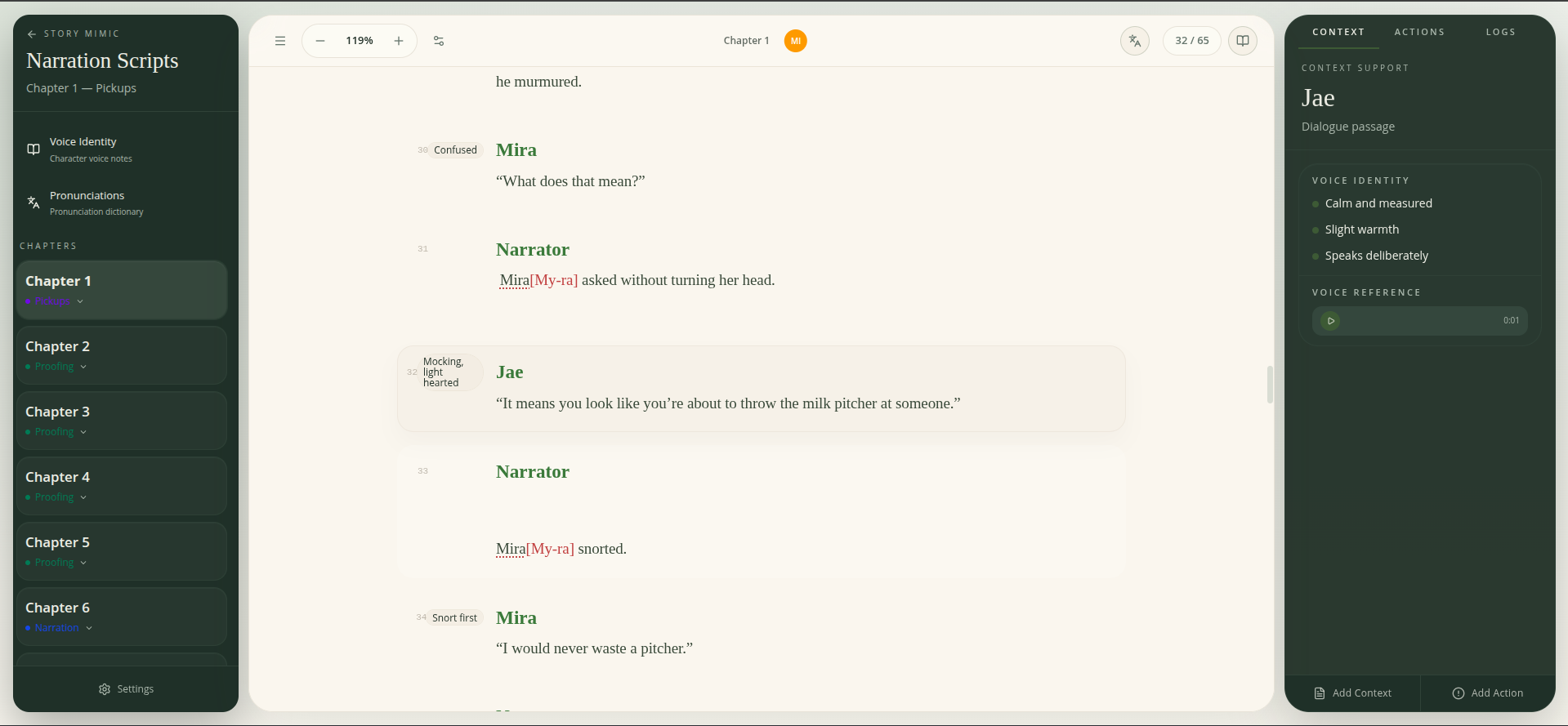Viewport: 1568px width, 726px height.
Task: Click the "Calm and measured" voice trait
Action: point(1378,203)
